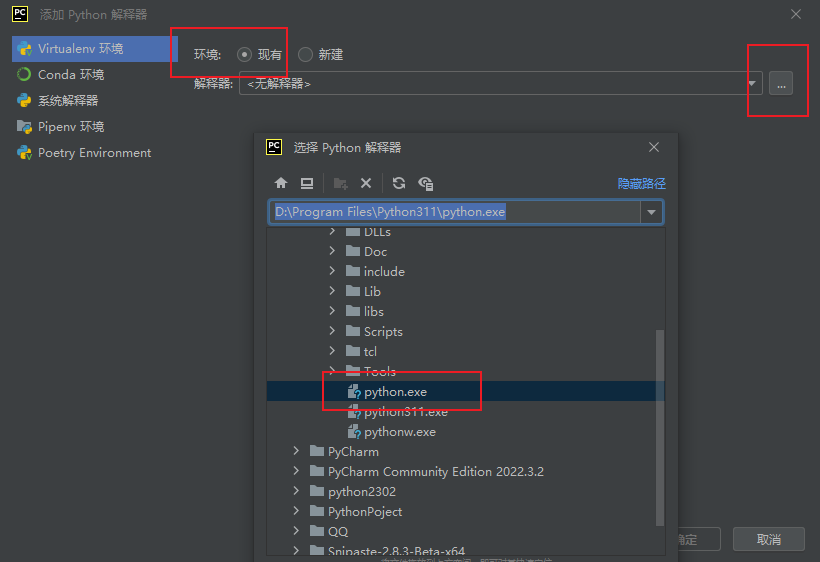Select python311.exe file in tree
The height and width of the screenshot is (562, 820).
tap(465, 411)
